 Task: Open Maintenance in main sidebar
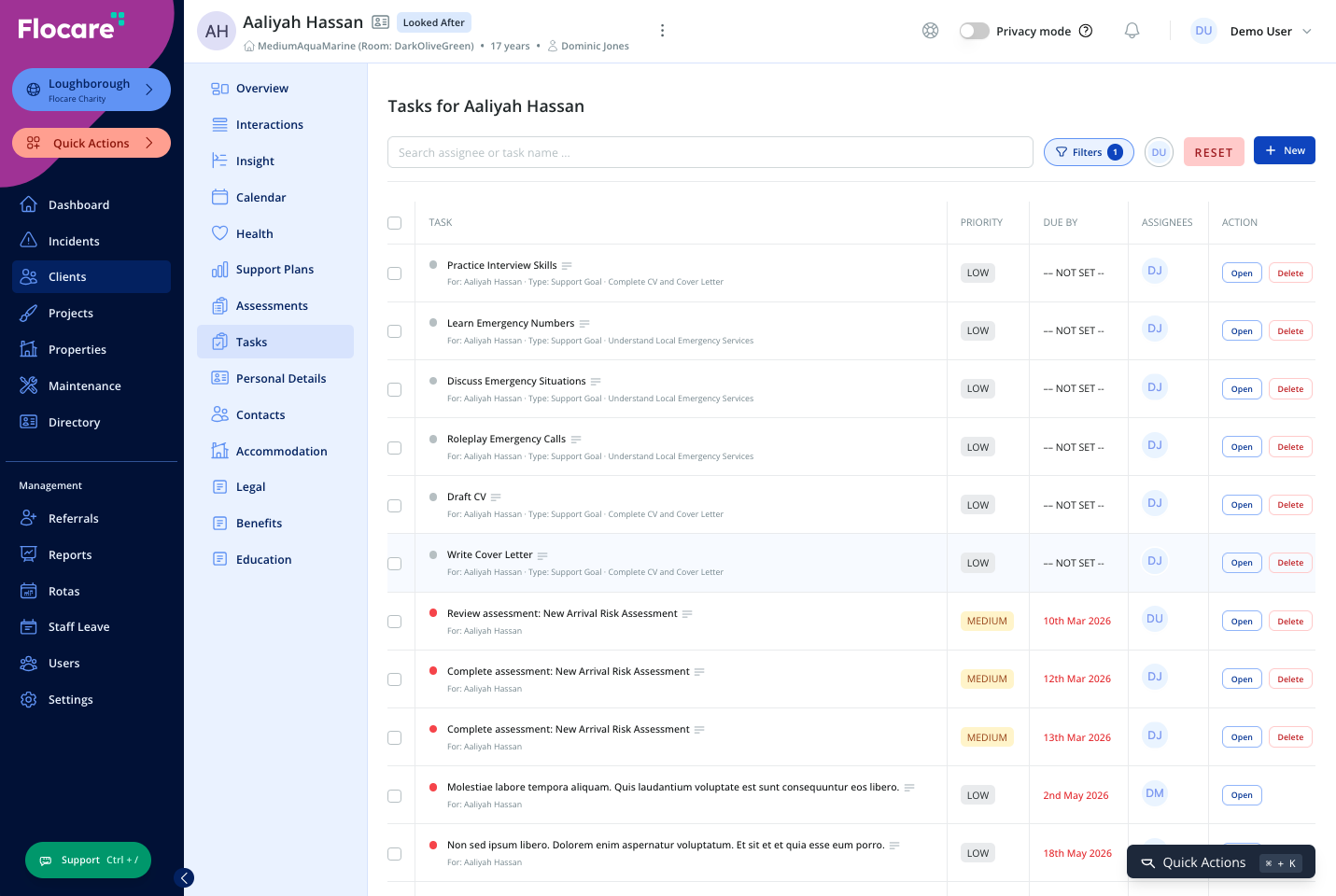click(91, 385)
